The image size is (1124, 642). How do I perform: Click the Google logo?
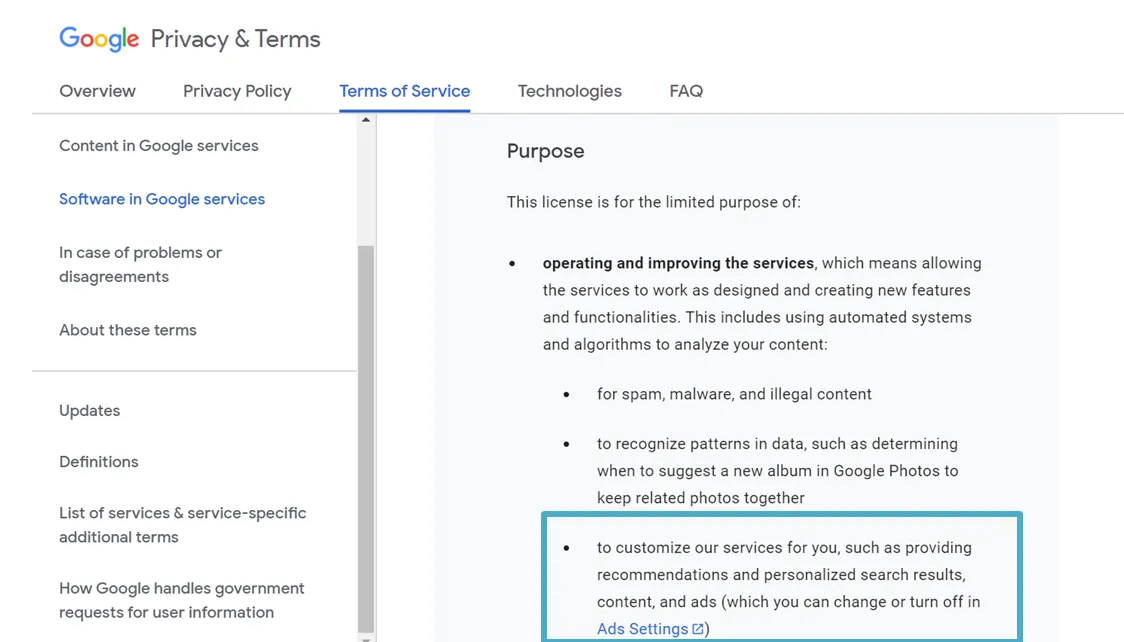coord(99,38)
